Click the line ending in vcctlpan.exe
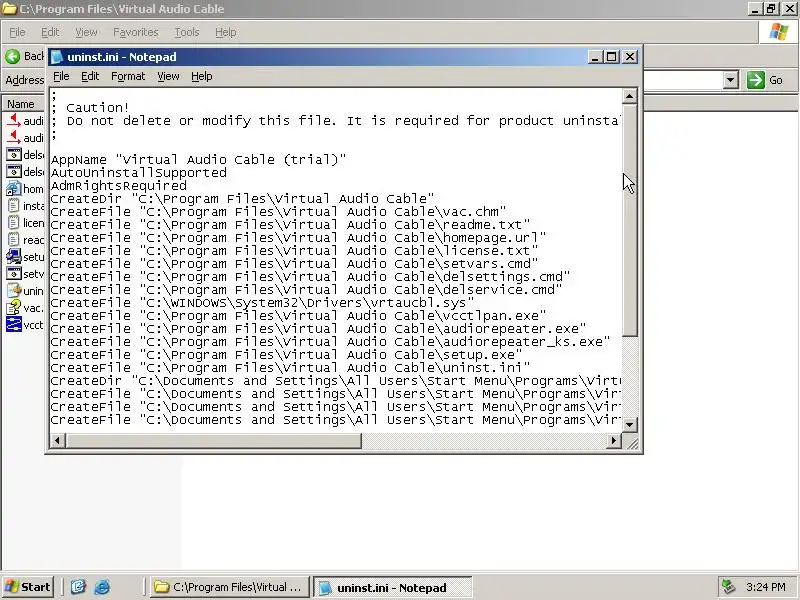Screen dimensions: 800x600 coord(298,316)
